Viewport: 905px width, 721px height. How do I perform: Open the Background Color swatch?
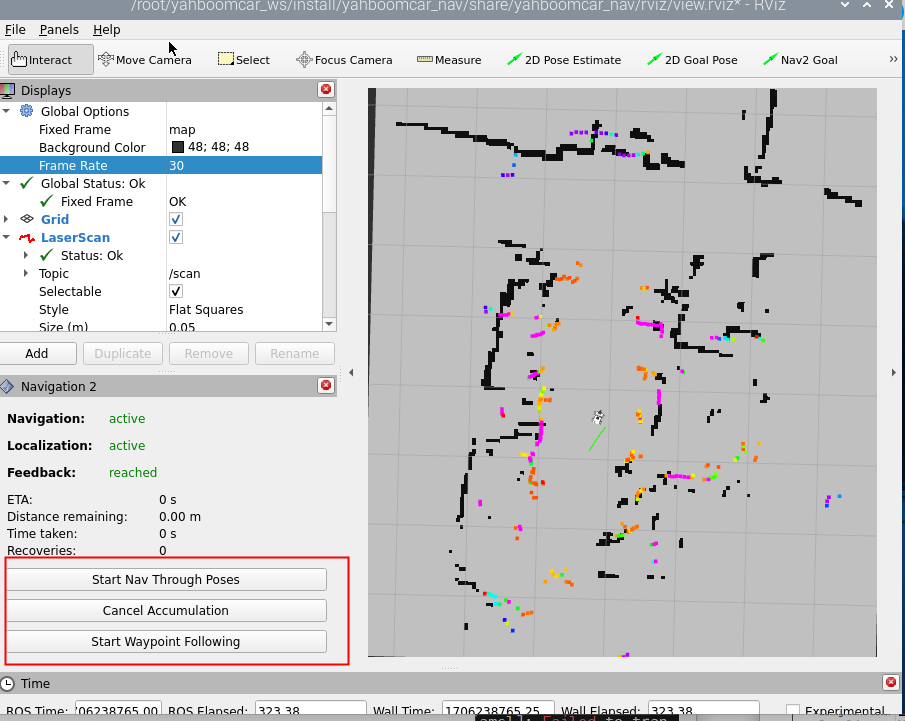(178, 147)
